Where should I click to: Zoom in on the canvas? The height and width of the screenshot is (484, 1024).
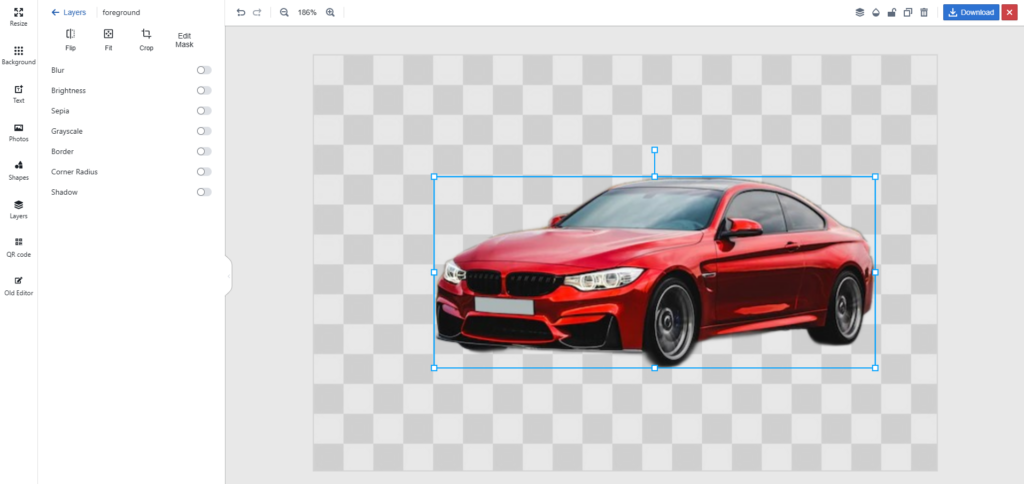[x=330, y=12]
